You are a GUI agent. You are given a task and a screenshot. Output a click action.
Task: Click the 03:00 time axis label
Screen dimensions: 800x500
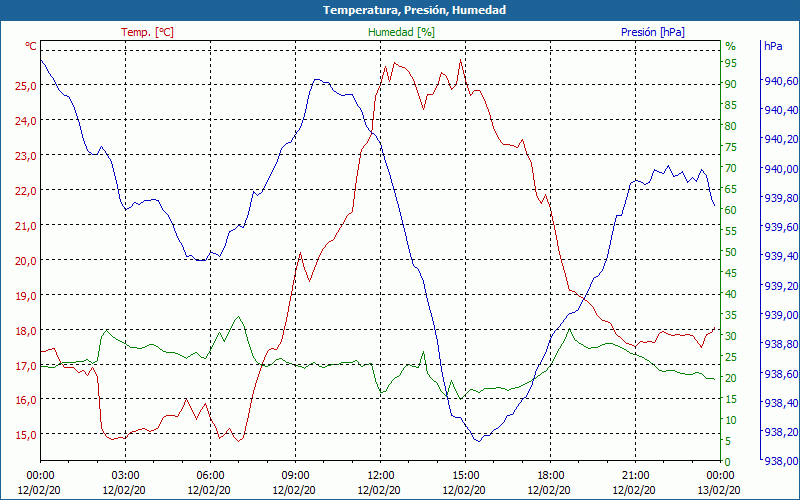tap(126, 476)
